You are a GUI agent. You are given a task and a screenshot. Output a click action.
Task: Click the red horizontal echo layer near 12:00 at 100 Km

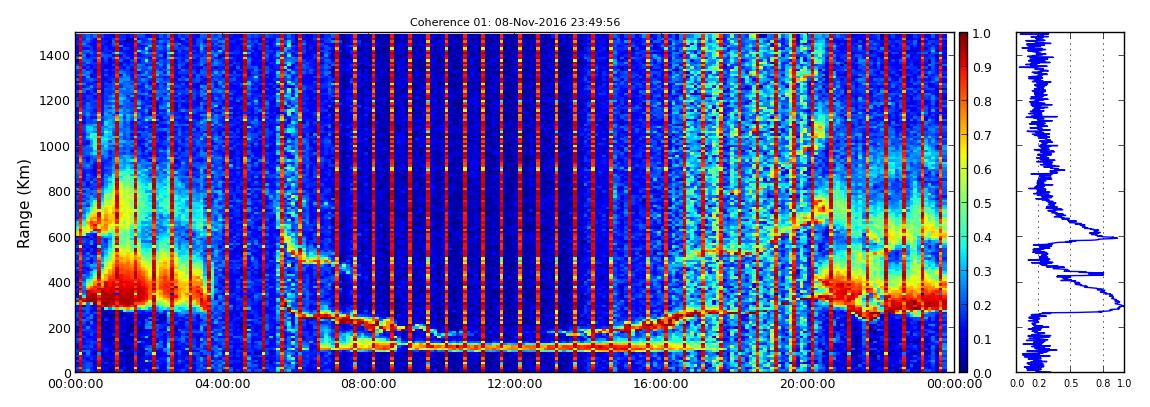tap(513, 347)
